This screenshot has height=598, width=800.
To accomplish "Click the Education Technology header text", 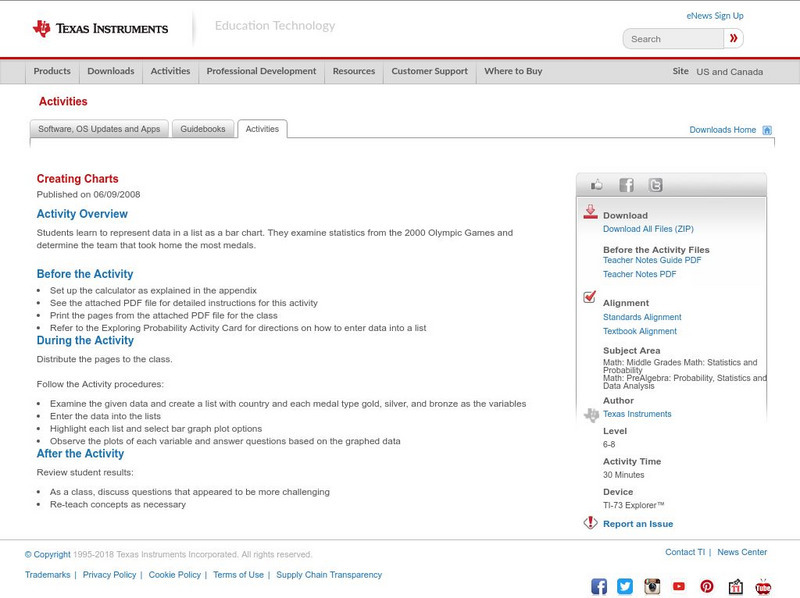I will 275,26.
